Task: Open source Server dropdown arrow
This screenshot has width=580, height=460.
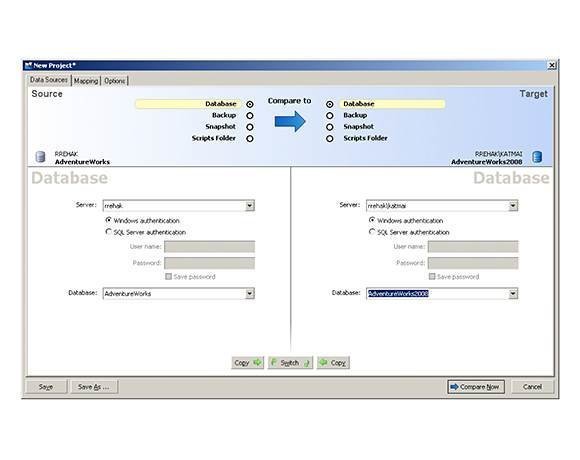Action: (x=250, y=206)
